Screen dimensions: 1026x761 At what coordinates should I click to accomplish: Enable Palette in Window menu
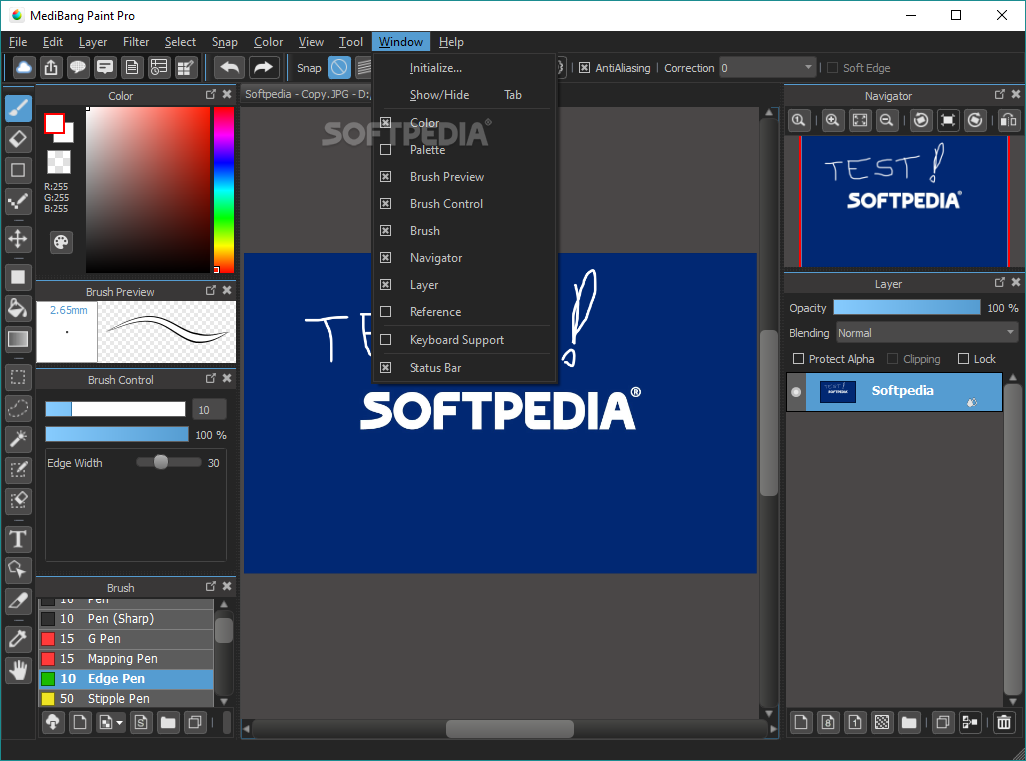385,150
